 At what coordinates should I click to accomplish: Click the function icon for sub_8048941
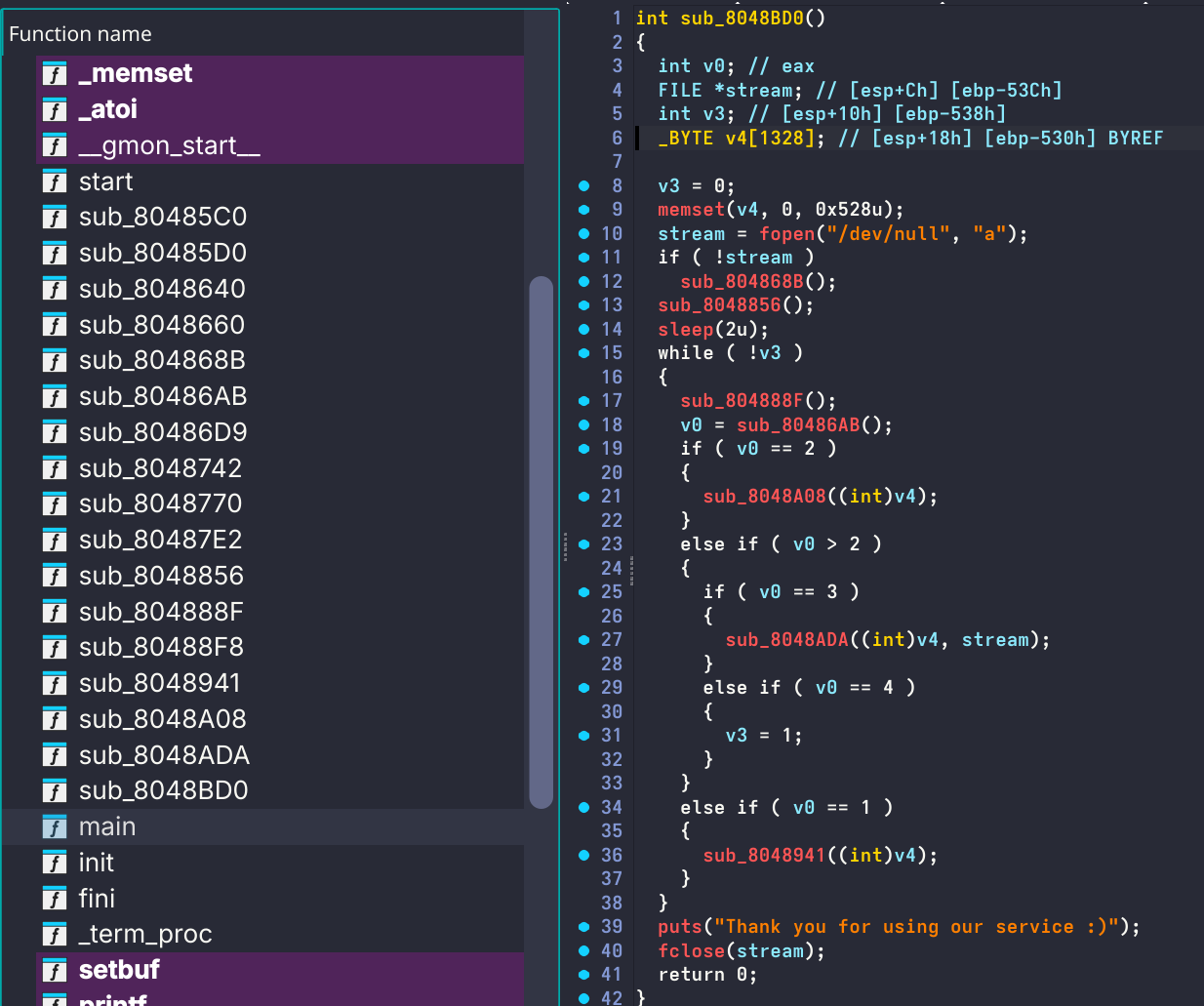coord(55,683)
